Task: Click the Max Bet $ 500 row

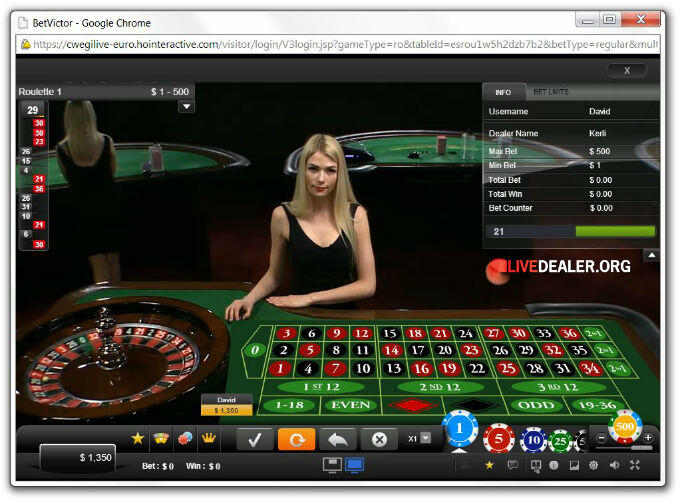Action: 571,151
